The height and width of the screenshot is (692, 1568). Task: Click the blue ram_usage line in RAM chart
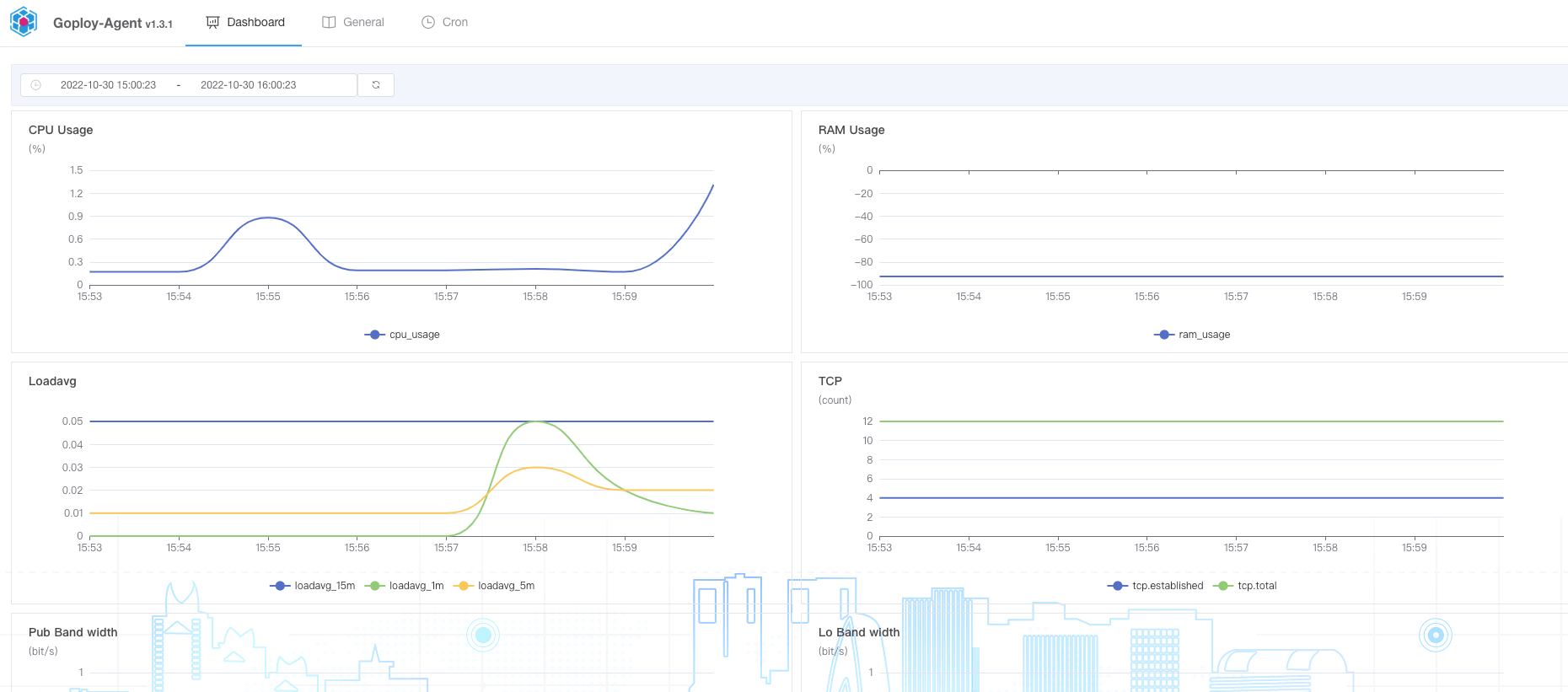click(x=1191, y=276)
